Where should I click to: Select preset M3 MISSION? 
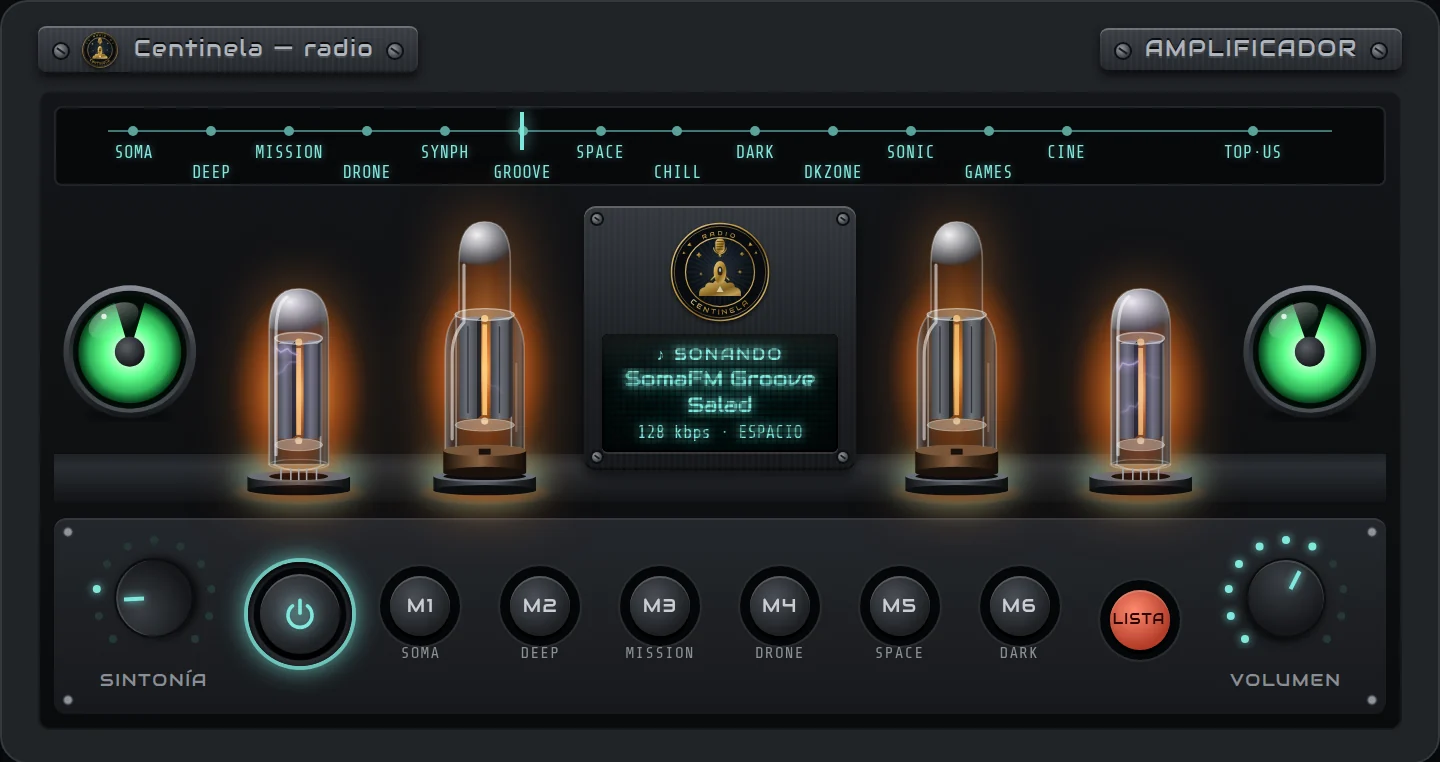click(660, 606)
